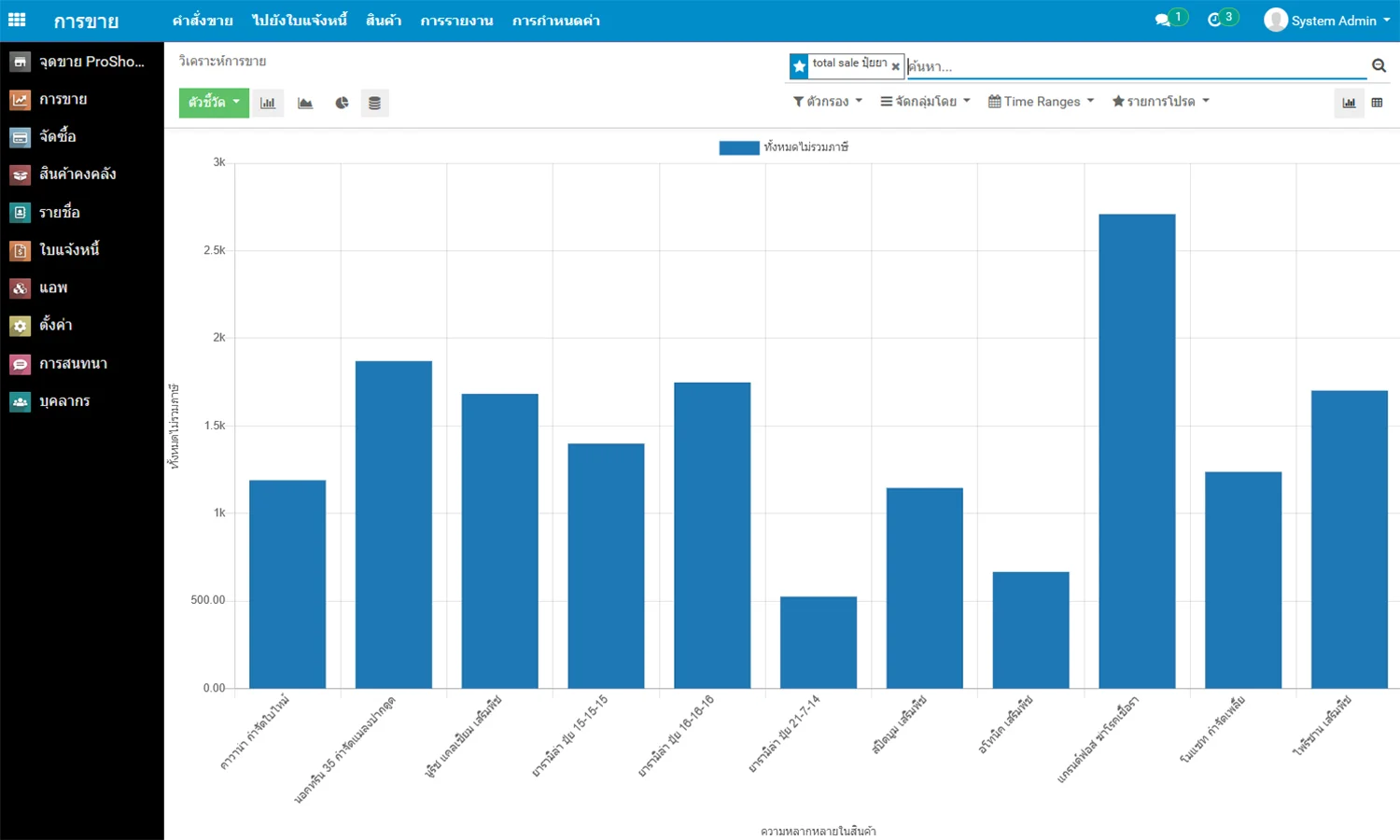Click the search magnifier icon
1400x840 pixels.
tap(1379, 65)
